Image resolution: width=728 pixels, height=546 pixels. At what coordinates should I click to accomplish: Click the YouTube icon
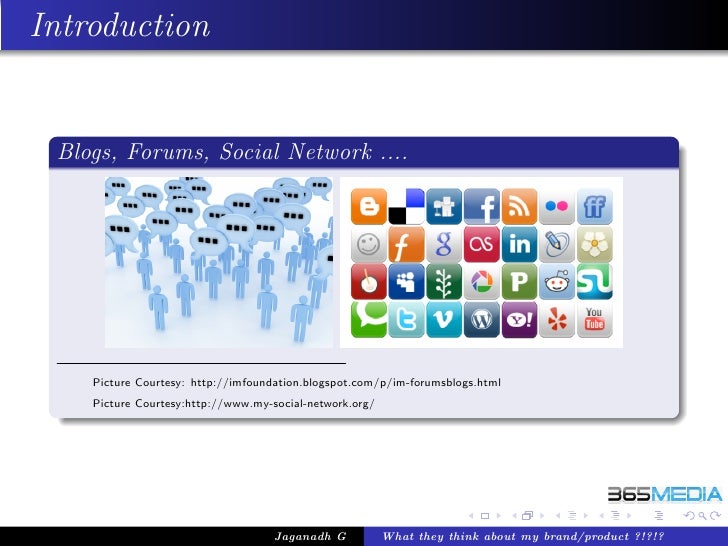pos(595,319)
